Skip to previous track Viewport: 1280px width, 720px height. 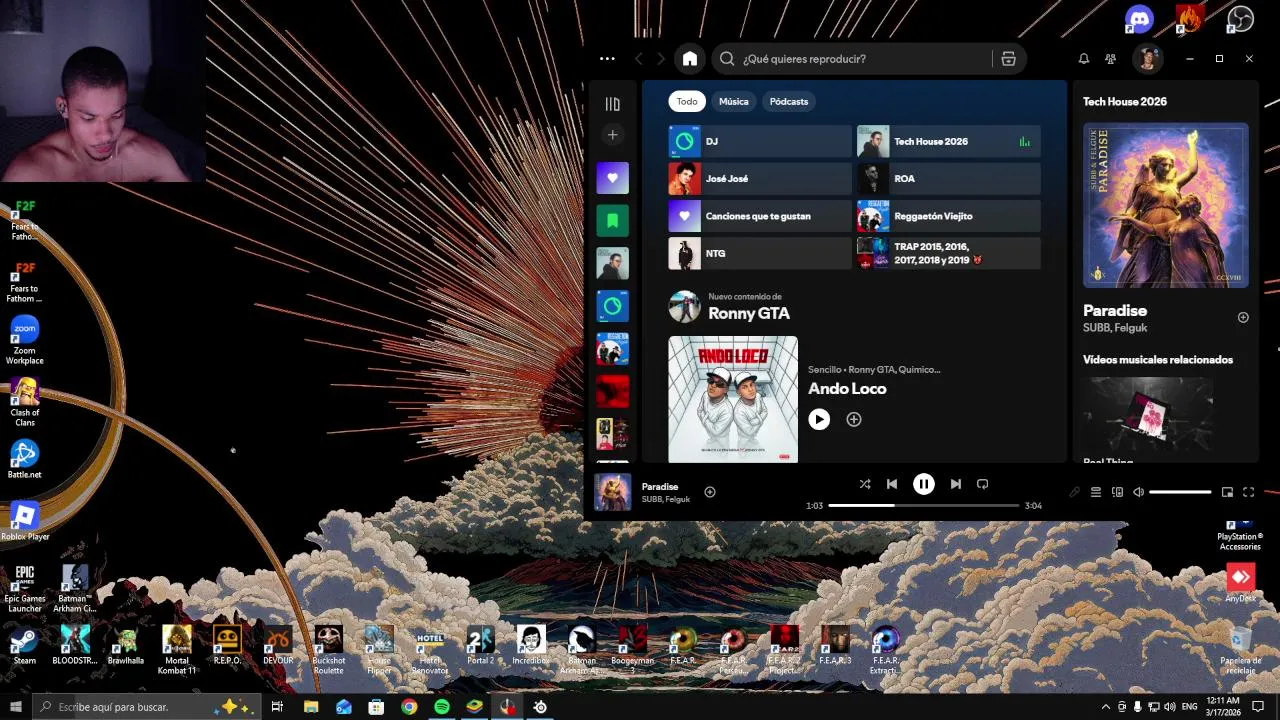point(892,484)
